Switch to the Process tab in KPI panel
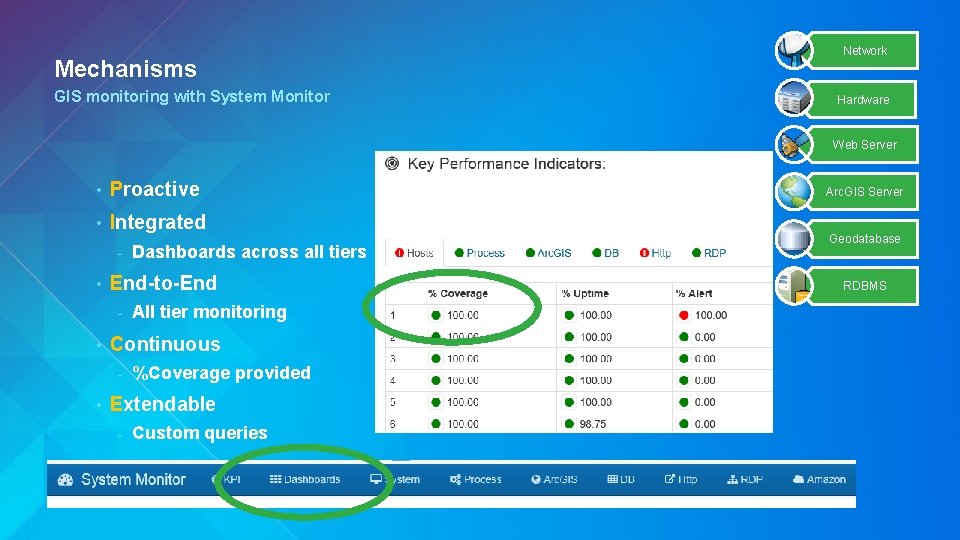 click(480, 253)
